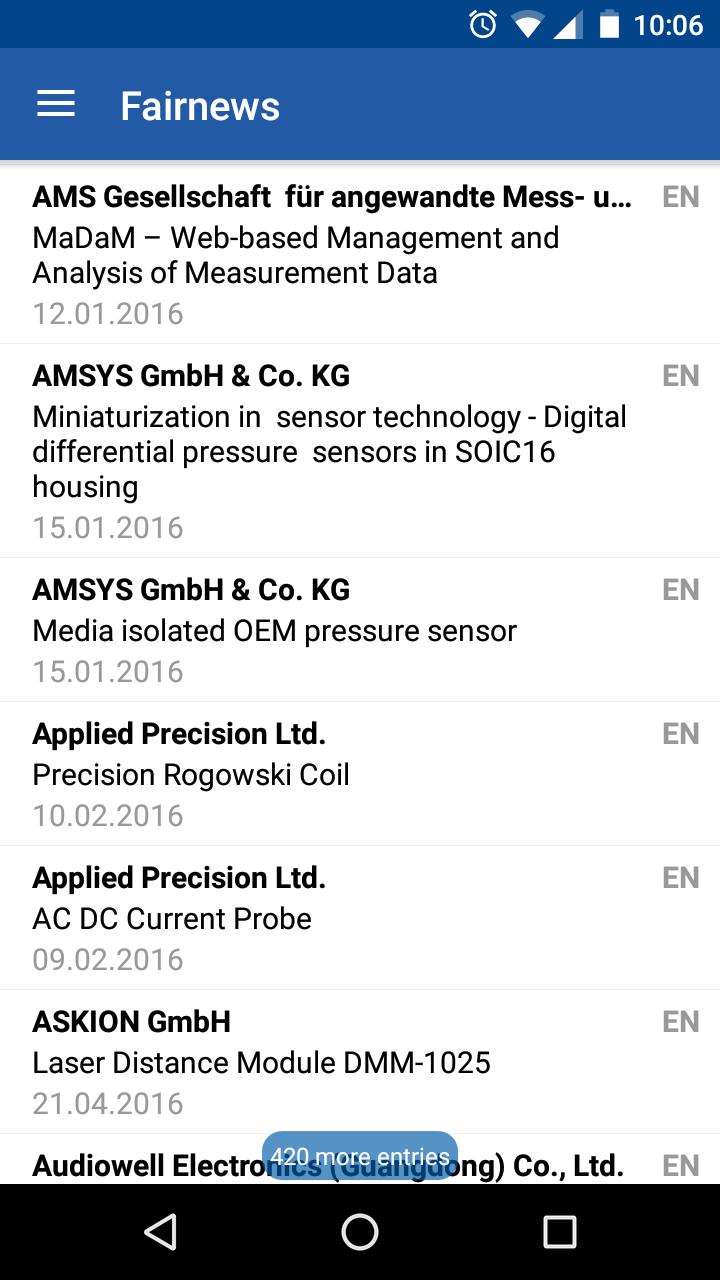Tap the EN label on ASKION GmbH entry
The image size is (720, 1280).
680,1022
